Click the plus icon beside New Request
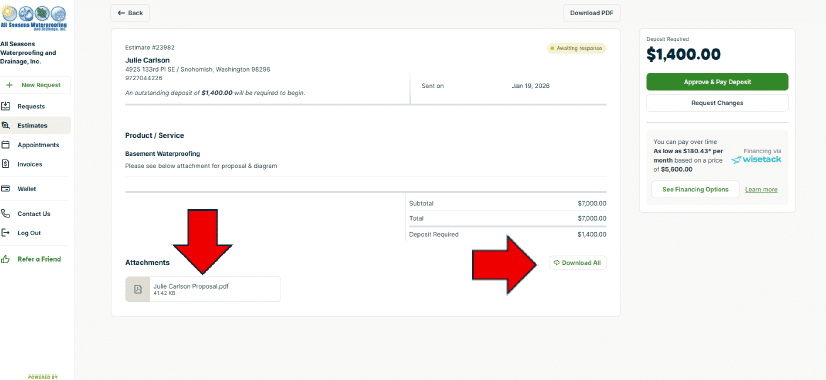The height and width of the screenshot is (380, 826). tap(9, 85)
